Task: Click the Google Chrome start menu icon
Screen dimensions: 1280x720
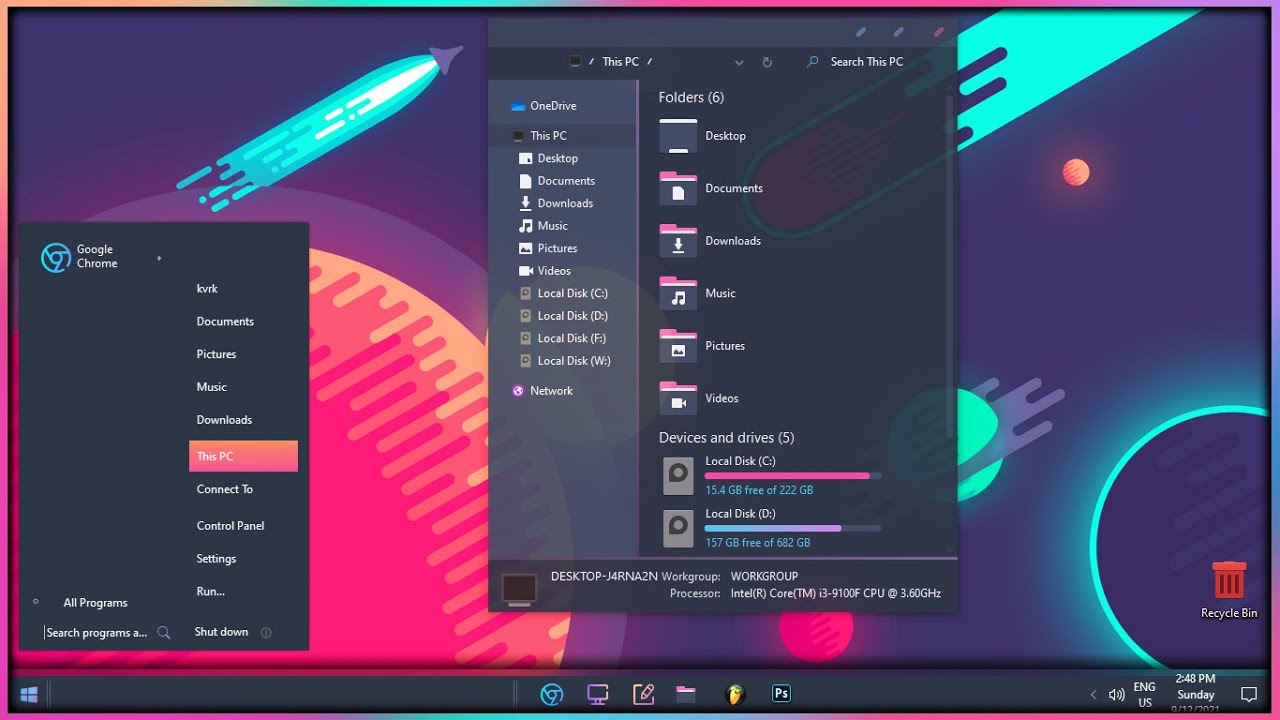Action: coord(55,258)
